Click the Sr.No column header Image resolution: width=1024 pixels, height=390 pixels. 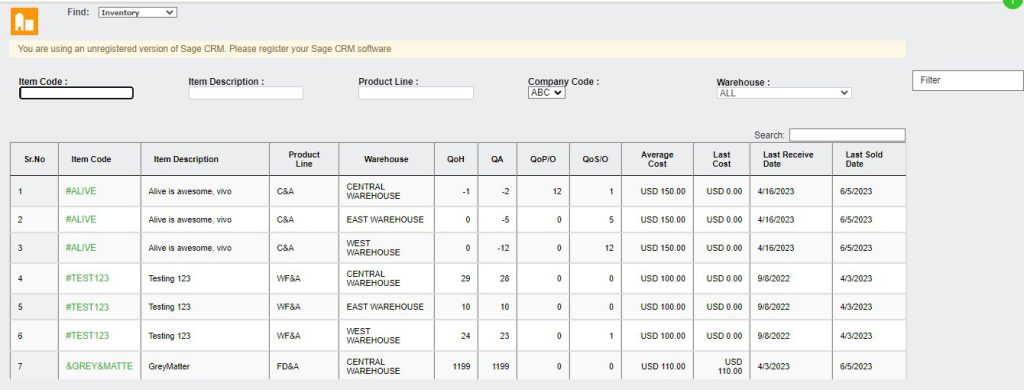pos(35,159)
